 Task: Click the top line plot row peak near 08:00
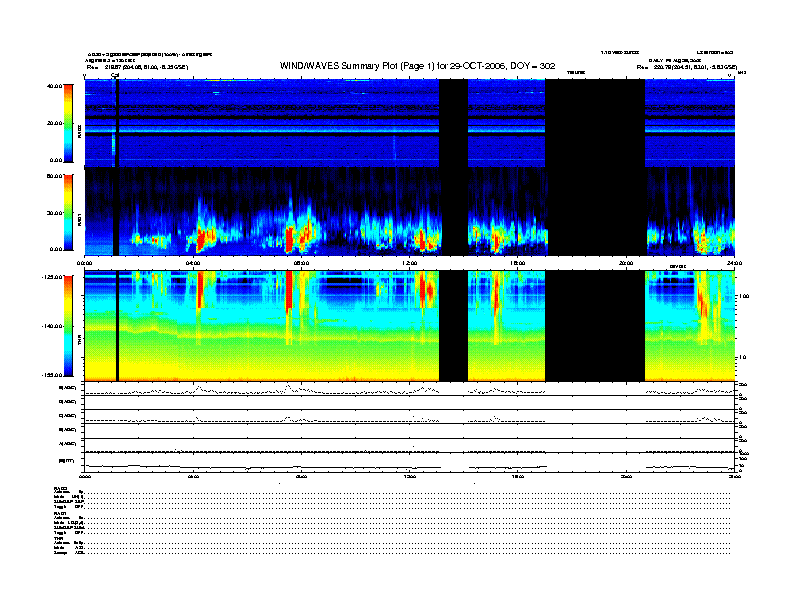tap(288, 387)
